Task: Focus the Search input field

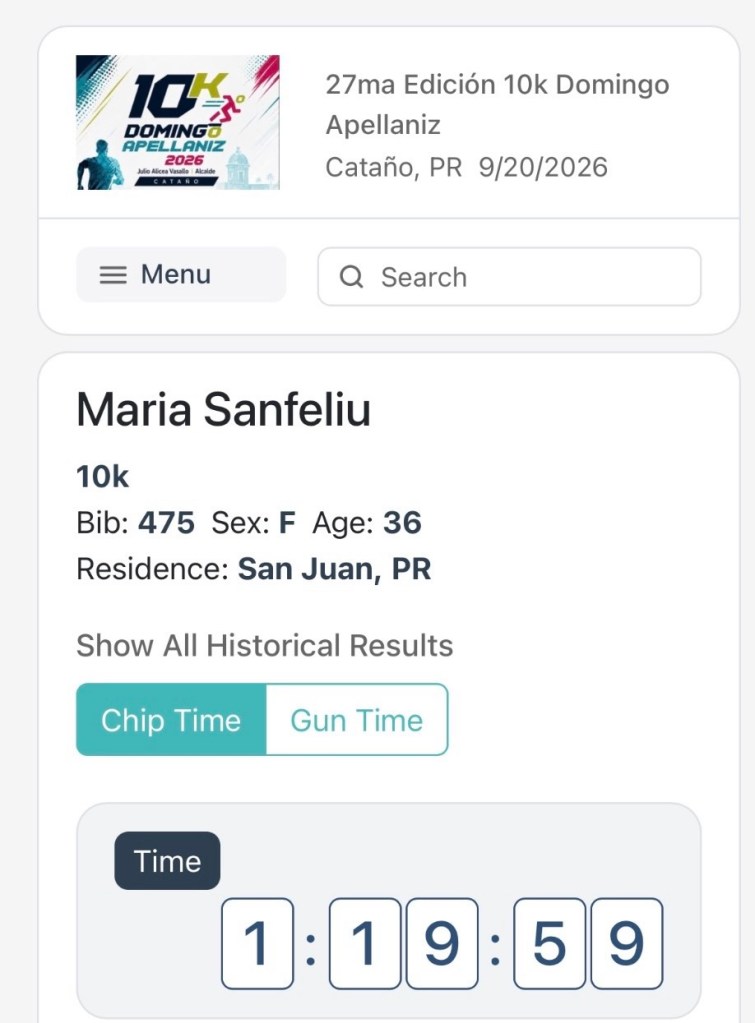Action: (509, 277)
